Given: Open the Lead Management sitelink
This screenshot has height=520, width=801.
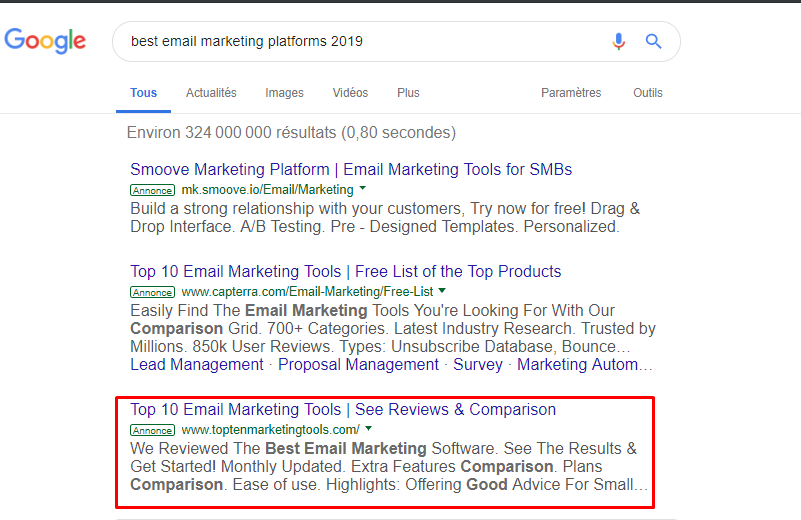Looking at the screenshot, I should coord(197,365).
